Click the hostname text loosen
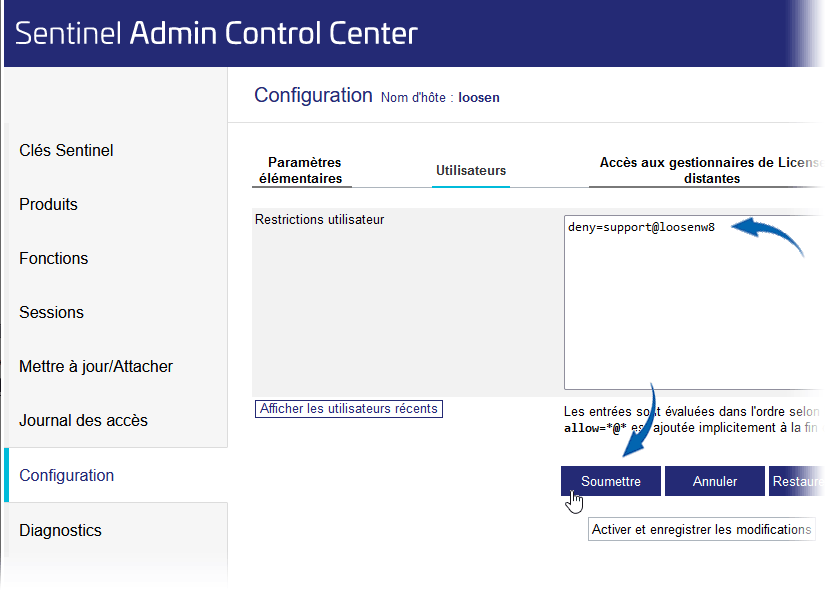The height and width of the screenshot is (591, 825). click(479, 97)
